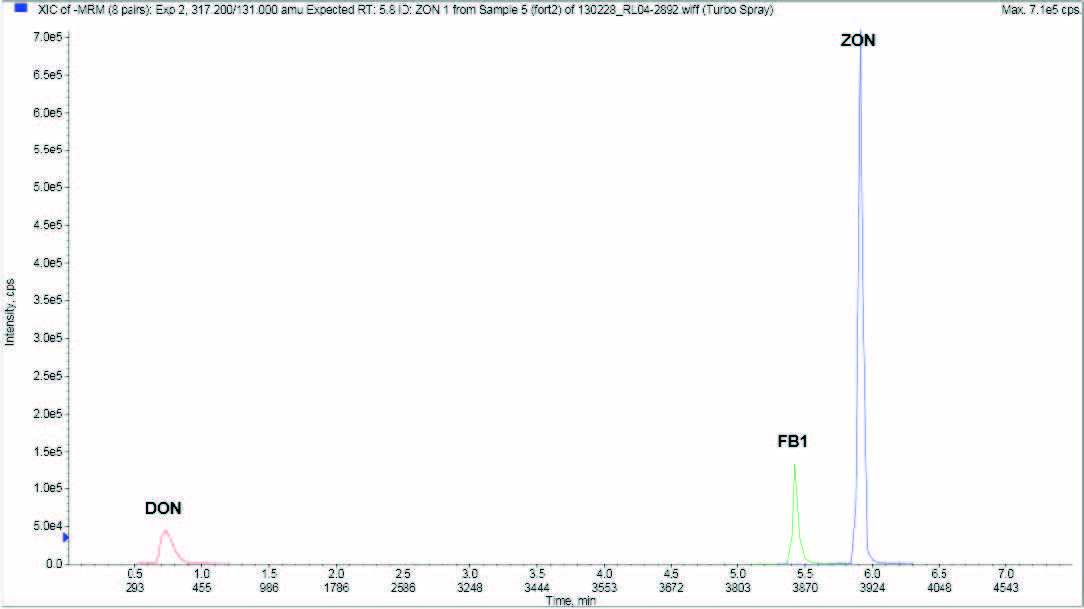This screenshot has width=1084, height=609.
Task: Click scan number 3803 on time axis
Action: (738, 588)
